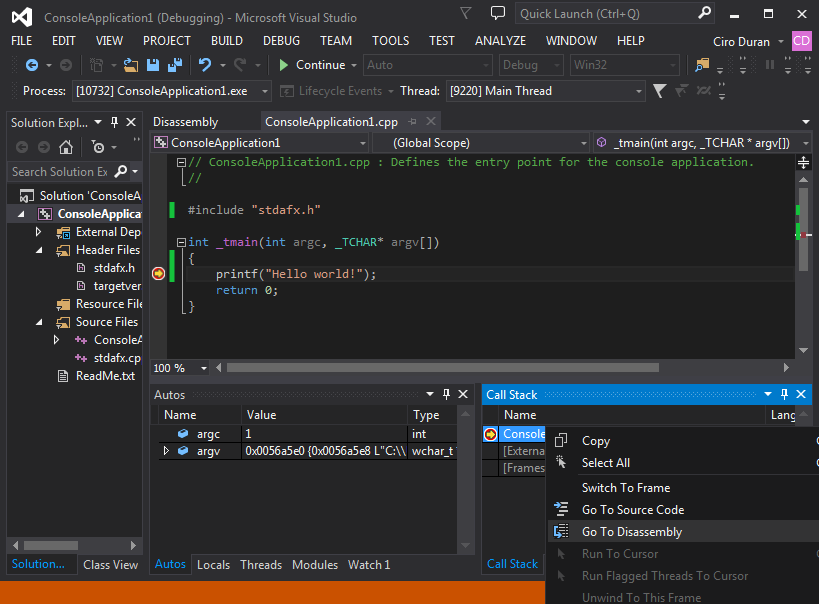The image size is (819, 604).
Task: Open the DEBUG menu
Action: pyautogui.click(x=282, y=41)
